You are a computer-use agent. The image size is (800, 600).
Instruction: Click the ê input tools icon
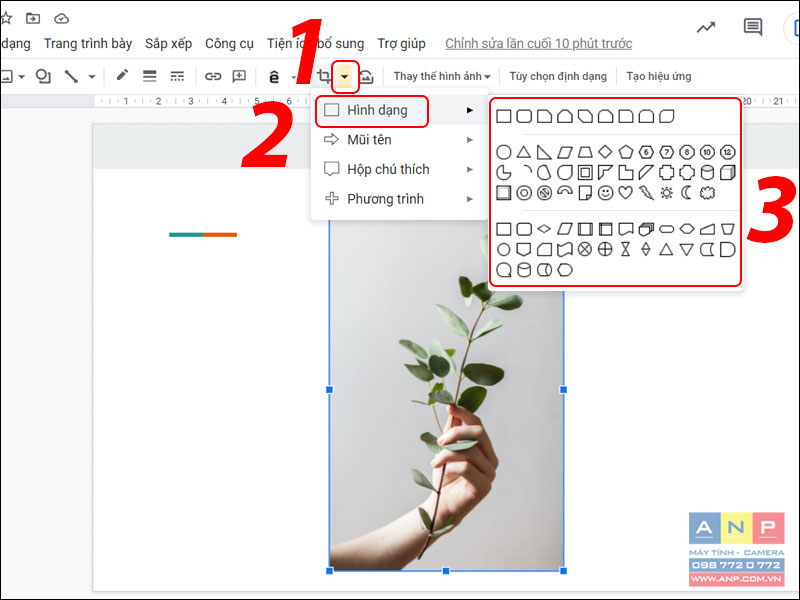[x=274, y=77]
